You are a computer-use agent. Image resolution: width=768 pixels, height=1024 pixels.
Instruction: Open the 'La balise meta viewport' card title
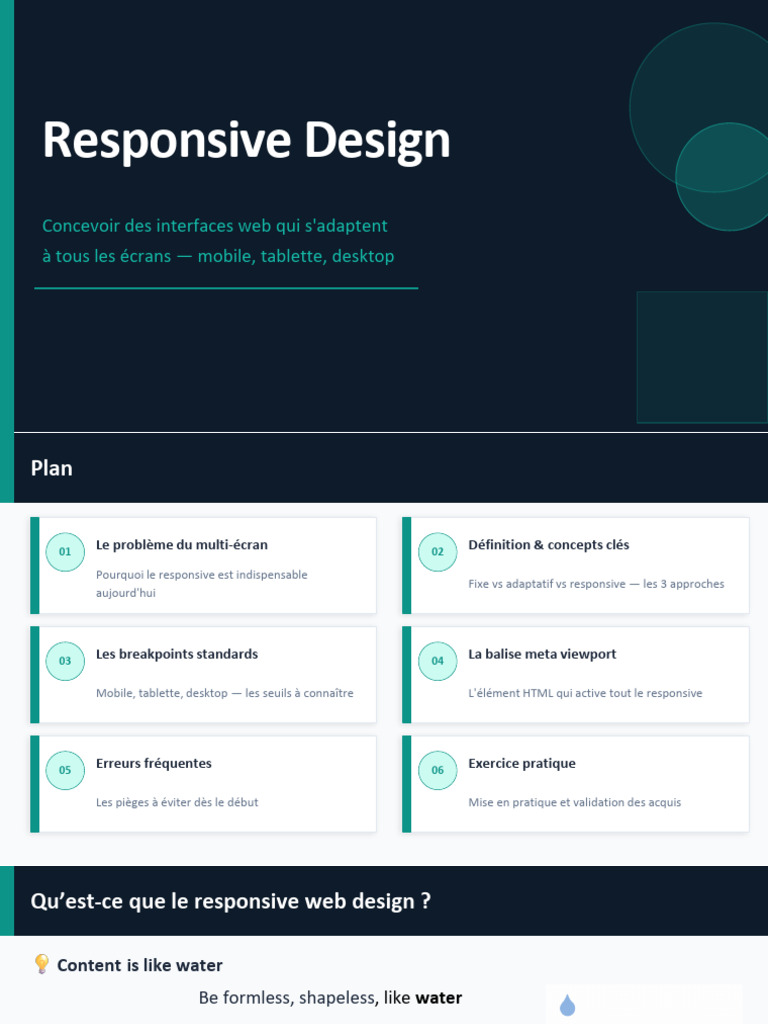point(542,654)
